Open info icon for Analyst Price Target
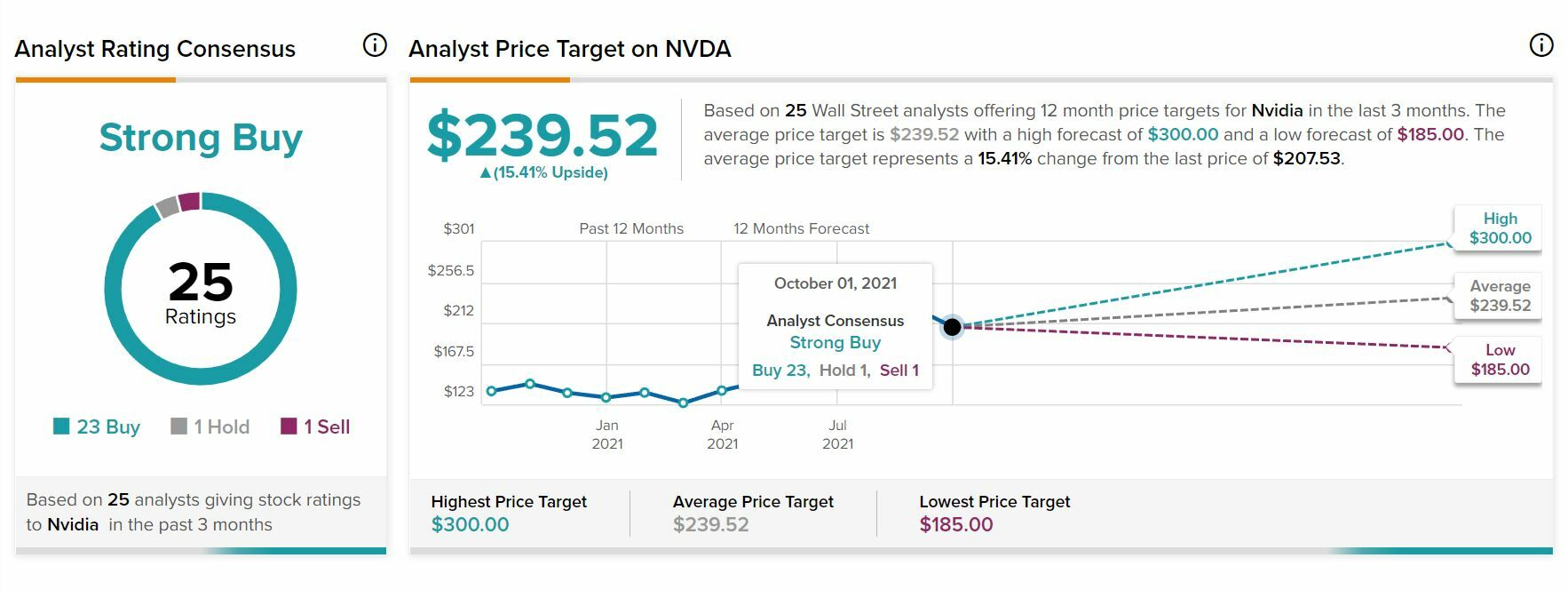Image resolution: width=1568 pixels, height=590 pixels. click(1540, 45)
